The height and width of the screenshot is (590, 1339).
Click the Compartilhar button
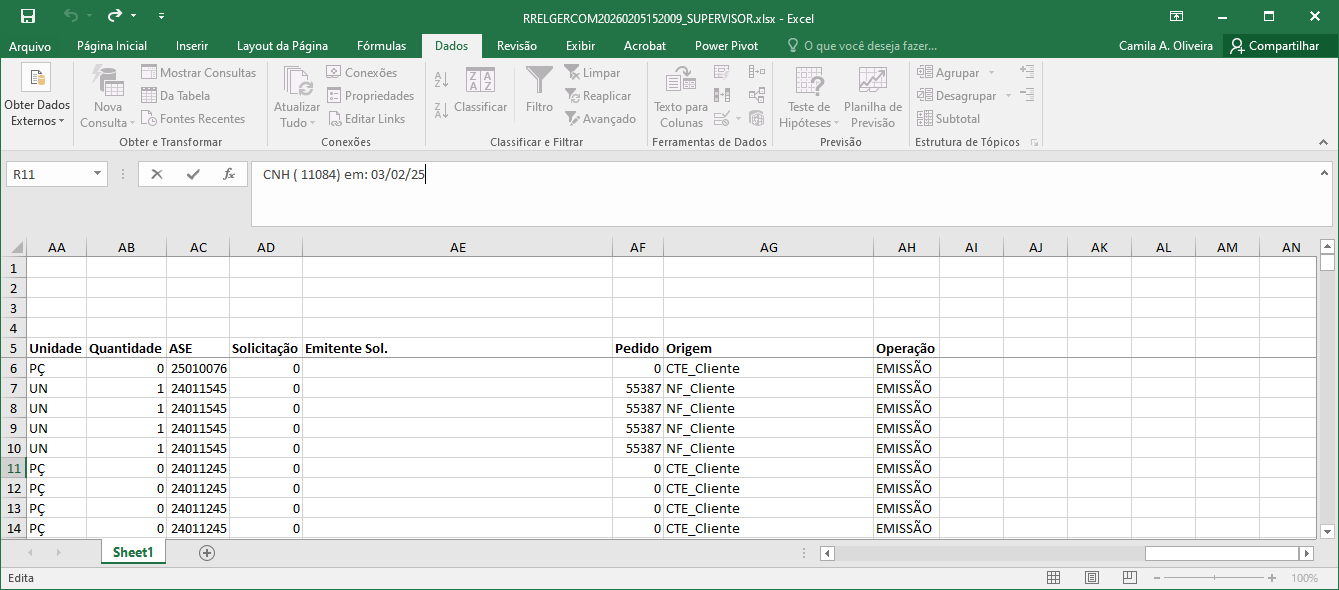[1275, 46]
